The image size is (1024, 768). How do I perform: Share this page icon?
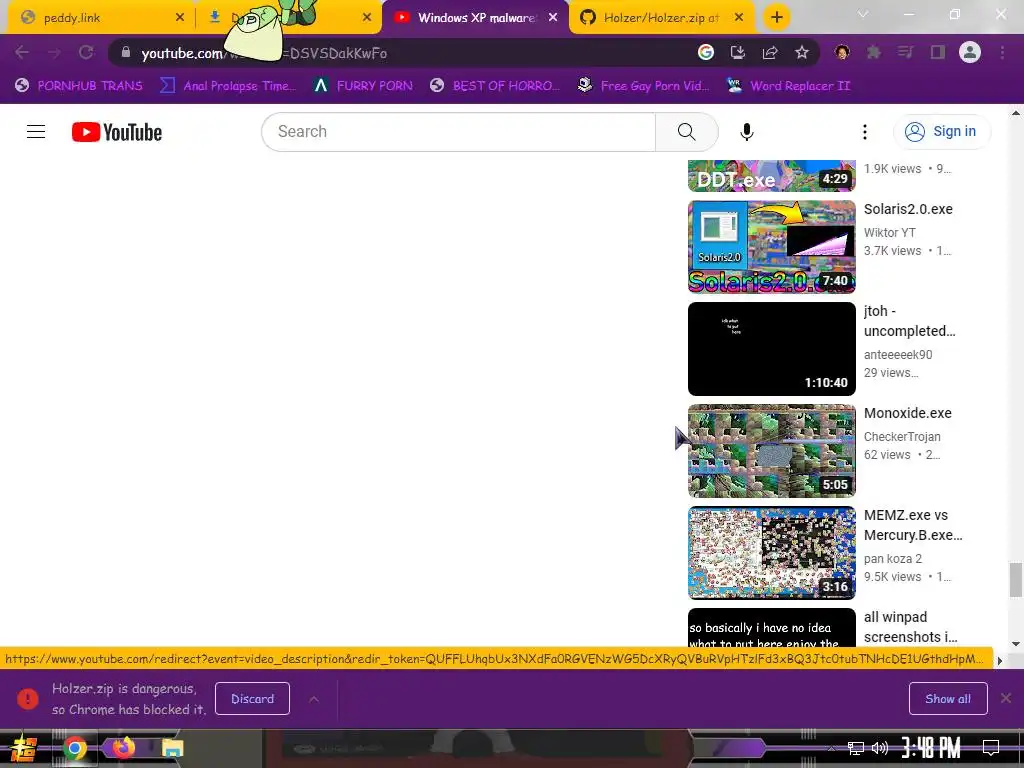tap(770, 53)
